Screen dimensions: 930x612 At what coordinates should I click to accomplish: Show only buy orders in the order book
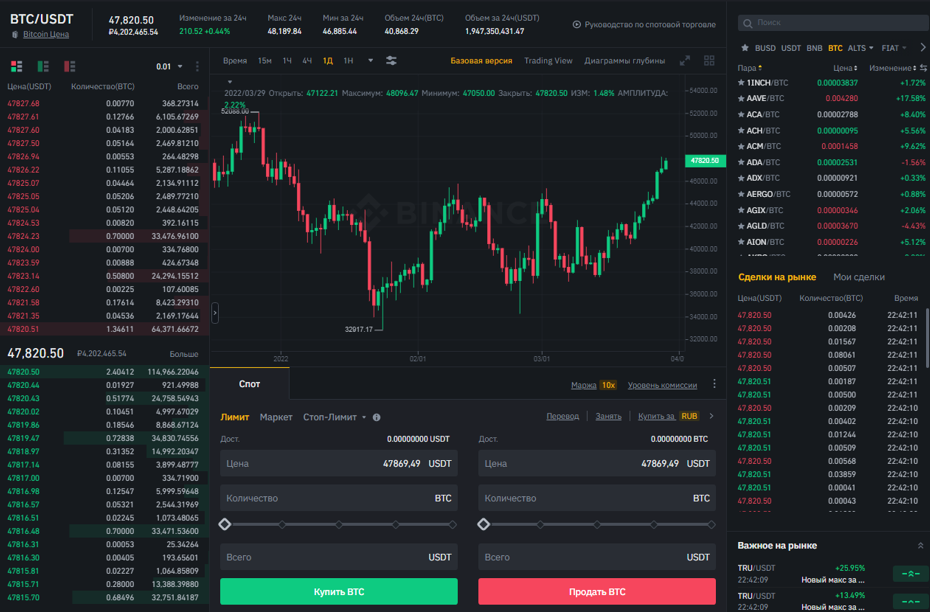pyautogui.click(x=43, y=66)
